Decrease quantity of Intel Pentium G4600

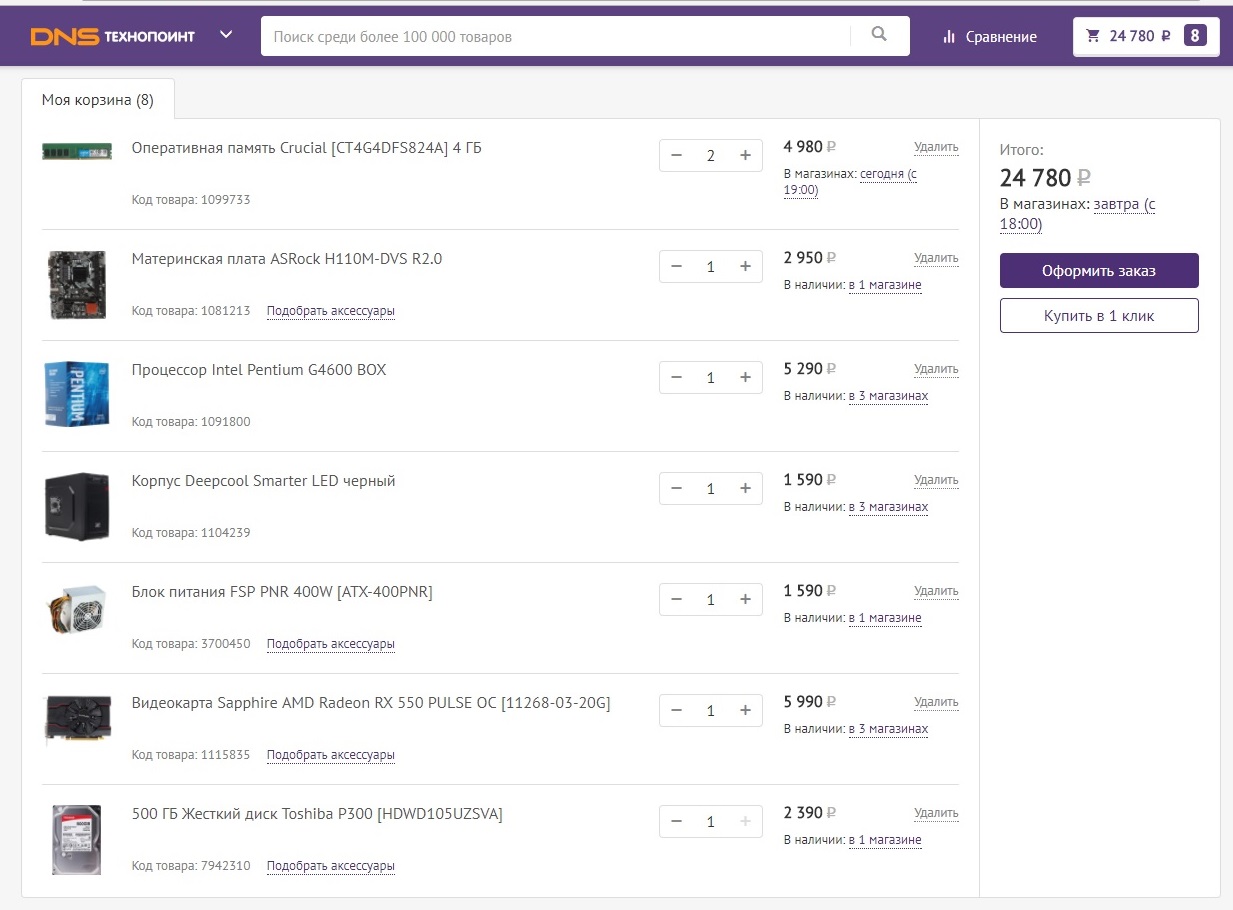point(677,377)
